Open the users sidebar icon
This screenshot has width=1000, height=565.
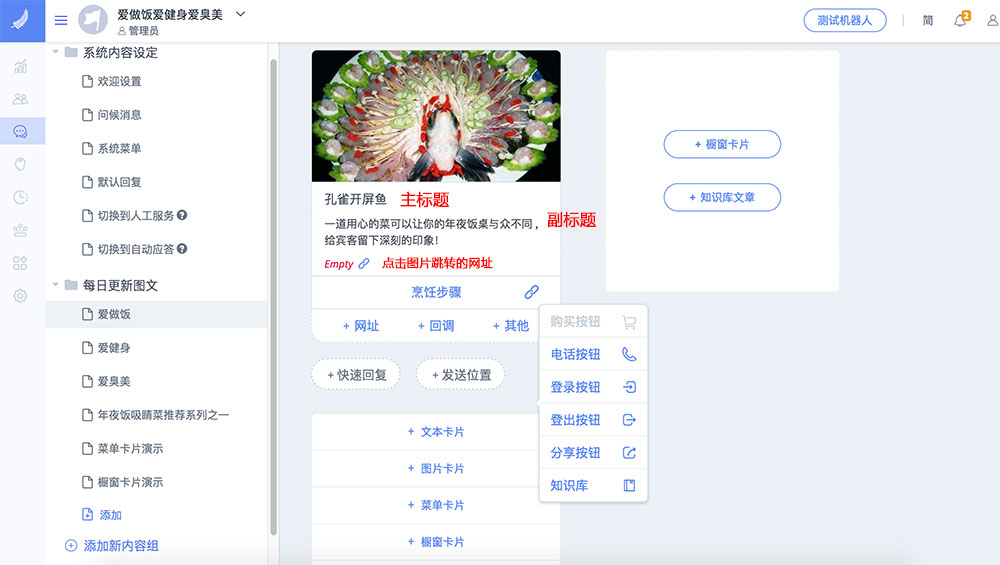[20, 99]
